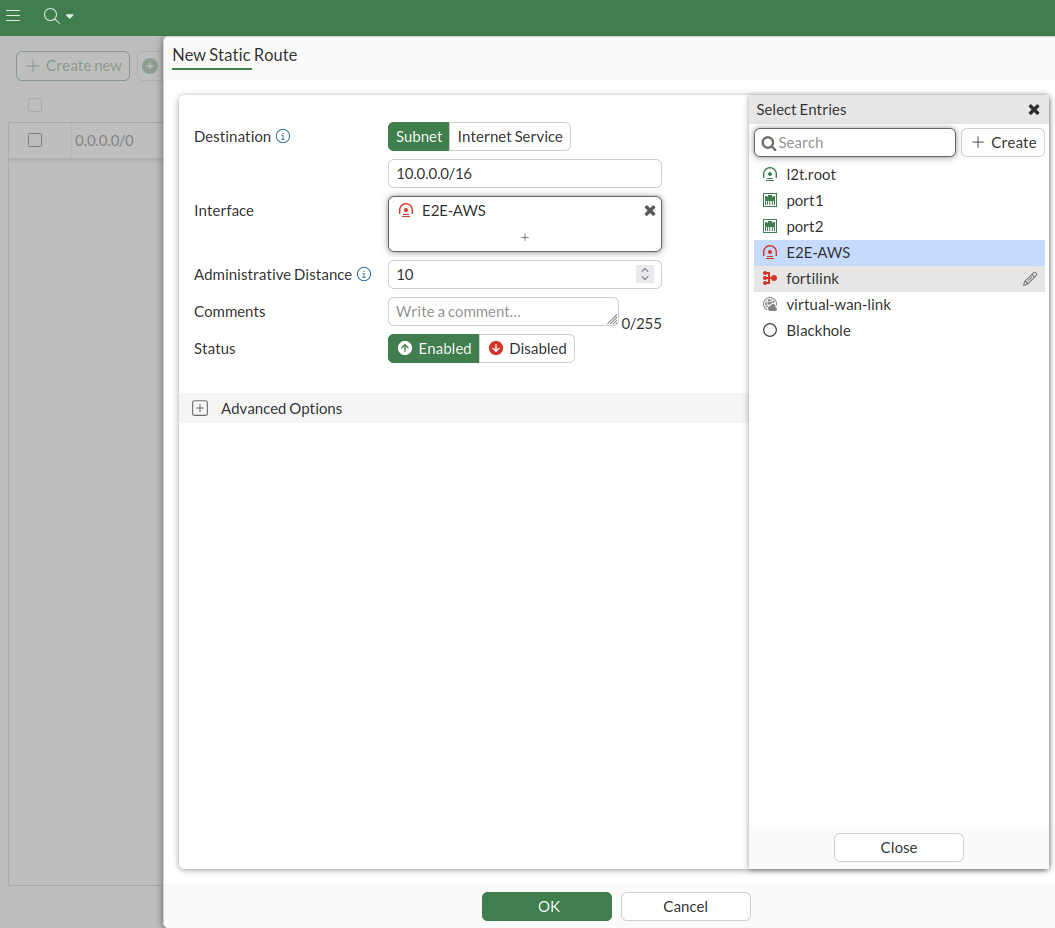Select the Blackhole radio circle
The image size is (1055, 928).
[x=769, y=330]
